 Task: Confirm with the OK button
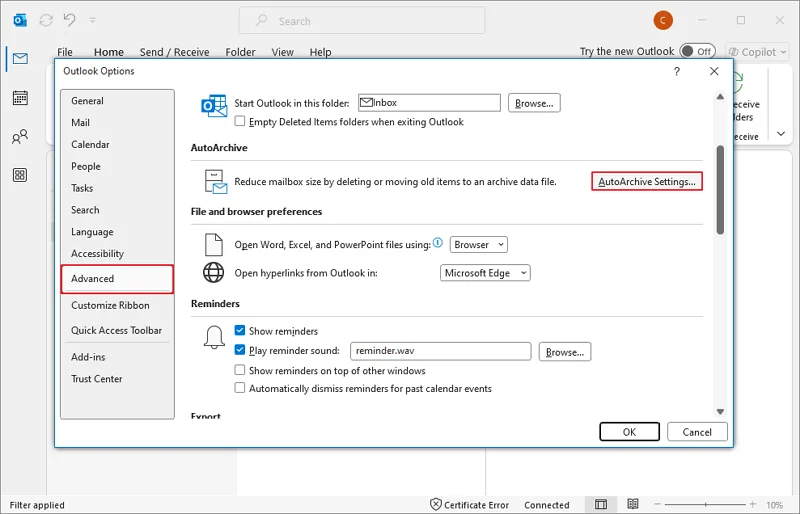(630, 432)
